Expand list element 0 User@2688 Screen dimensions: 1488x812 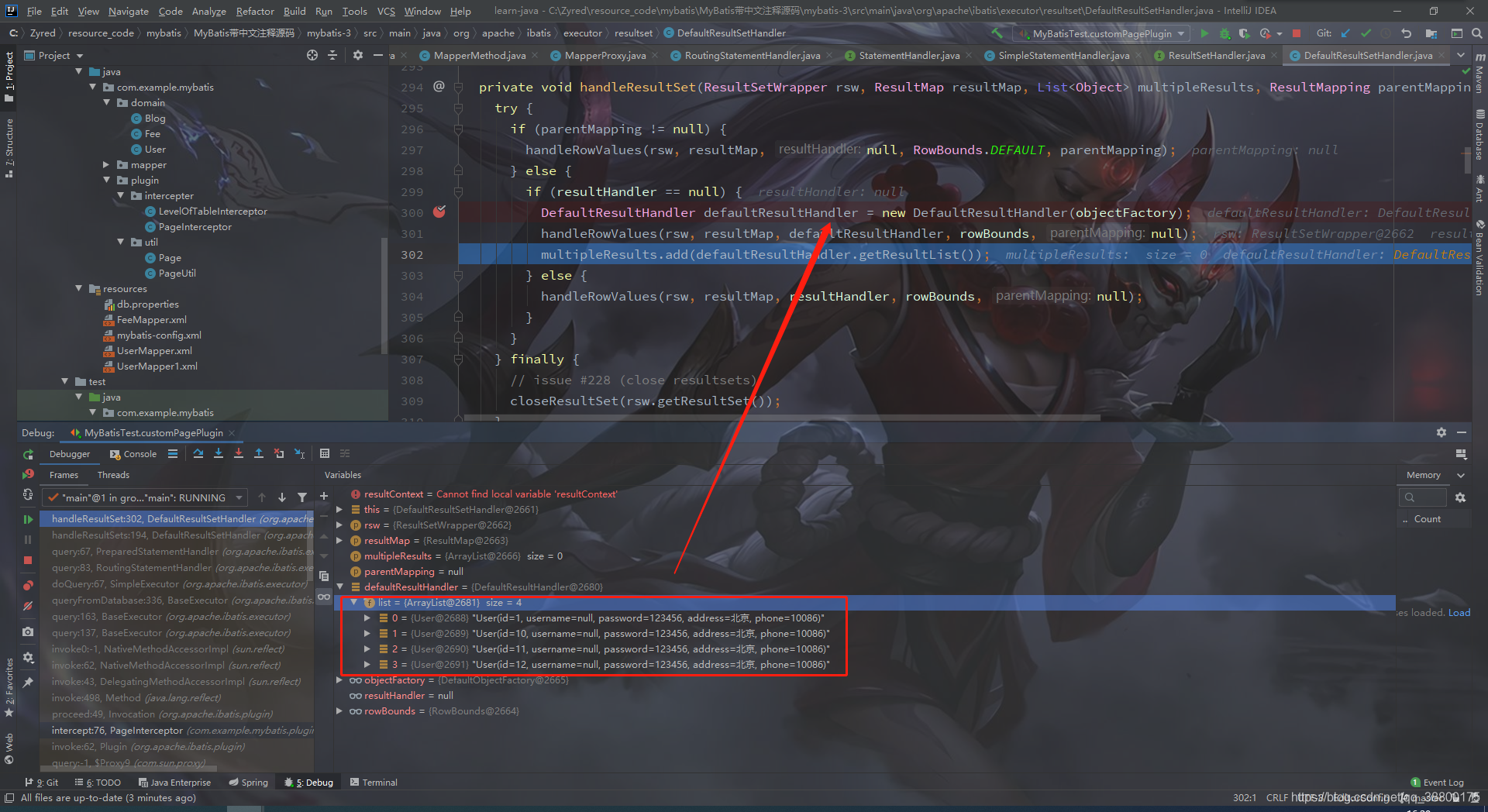click(367, 618)
